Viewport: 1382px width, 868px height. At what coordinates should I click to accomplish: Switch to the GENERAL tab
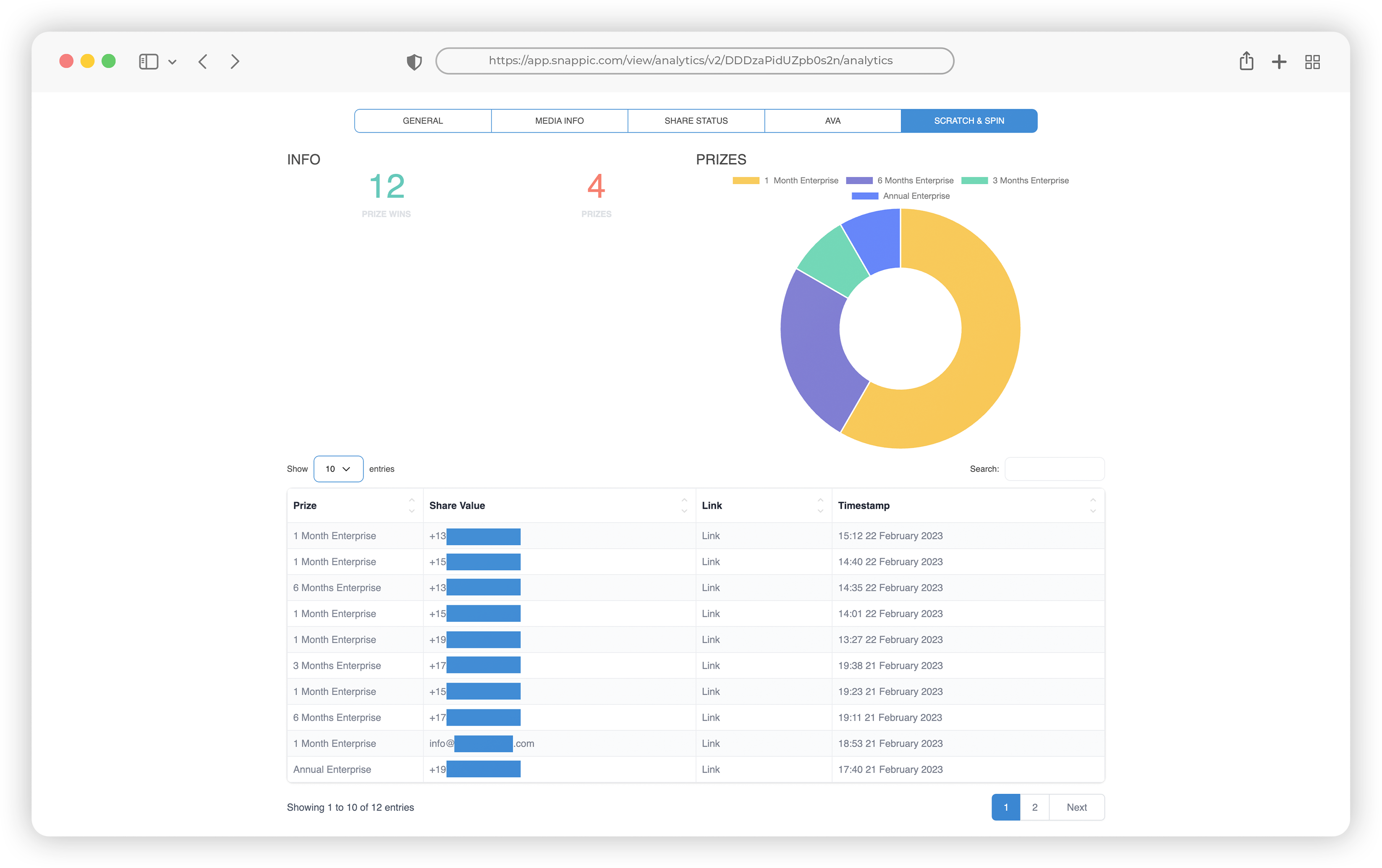click(x=422, y=121)
